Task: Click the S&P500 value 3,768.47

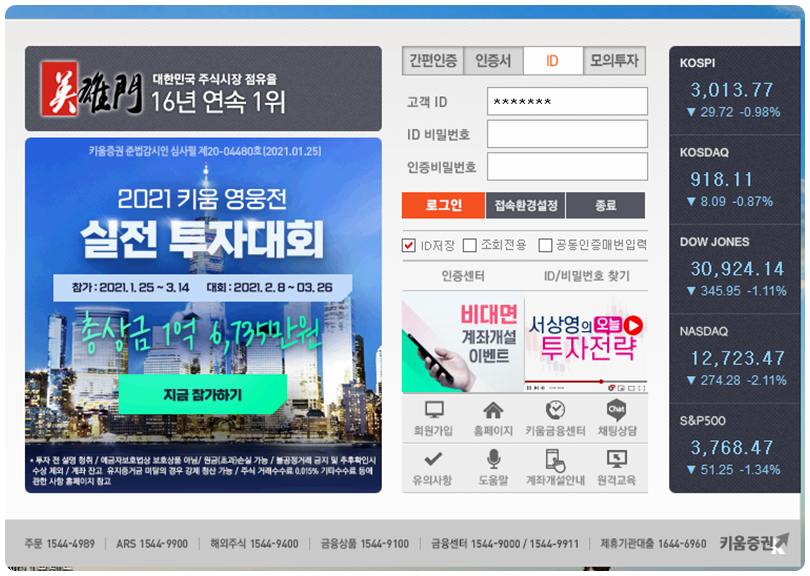Action: 731,447
